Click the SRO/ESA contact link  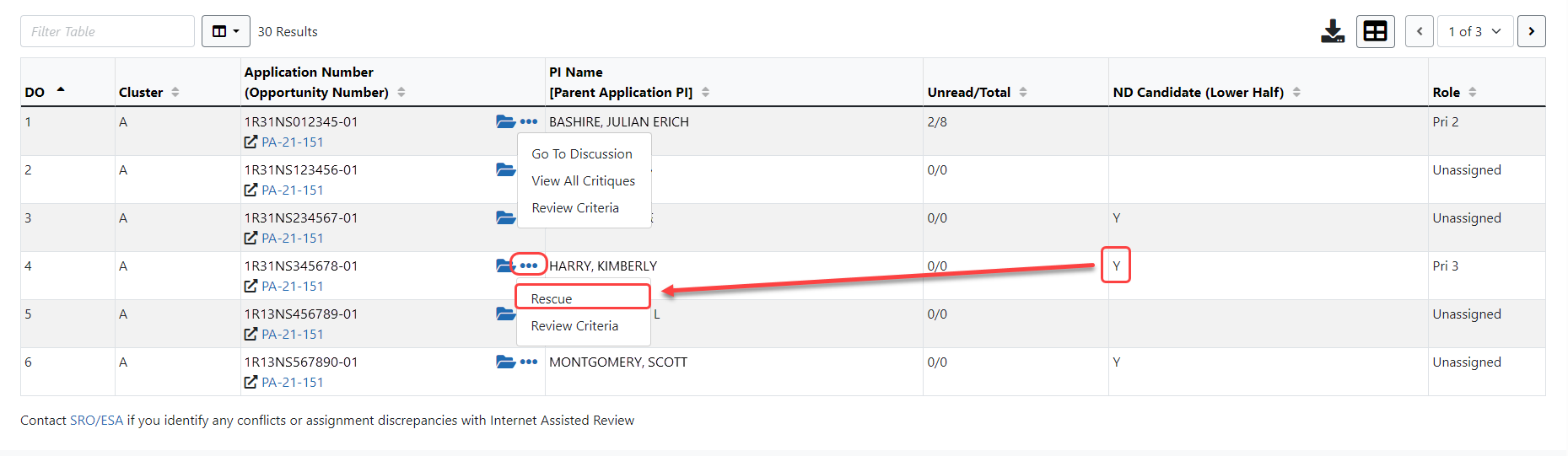(96, 420)
